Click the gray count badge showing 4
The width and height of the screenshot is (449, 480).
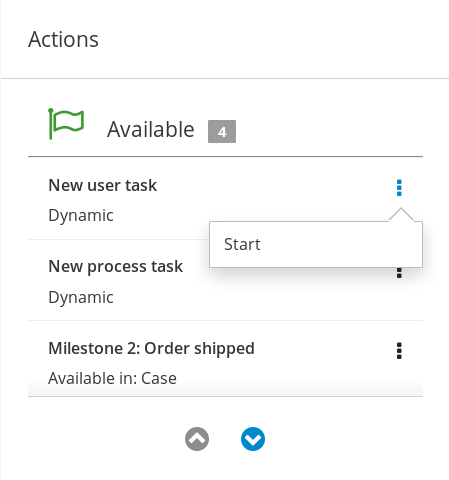[x=222, y=132]
